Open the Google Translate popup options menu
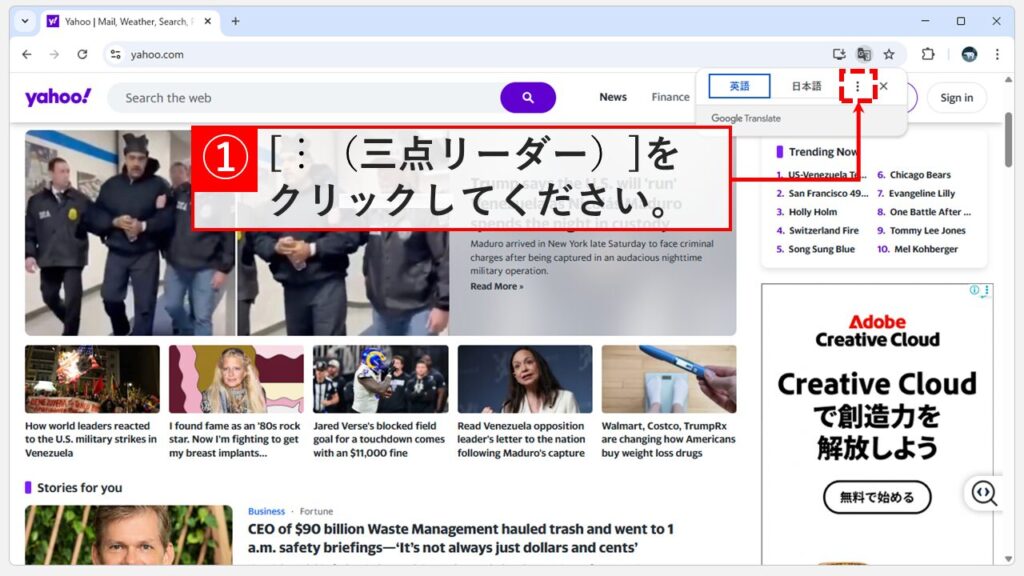 (858, 86)
